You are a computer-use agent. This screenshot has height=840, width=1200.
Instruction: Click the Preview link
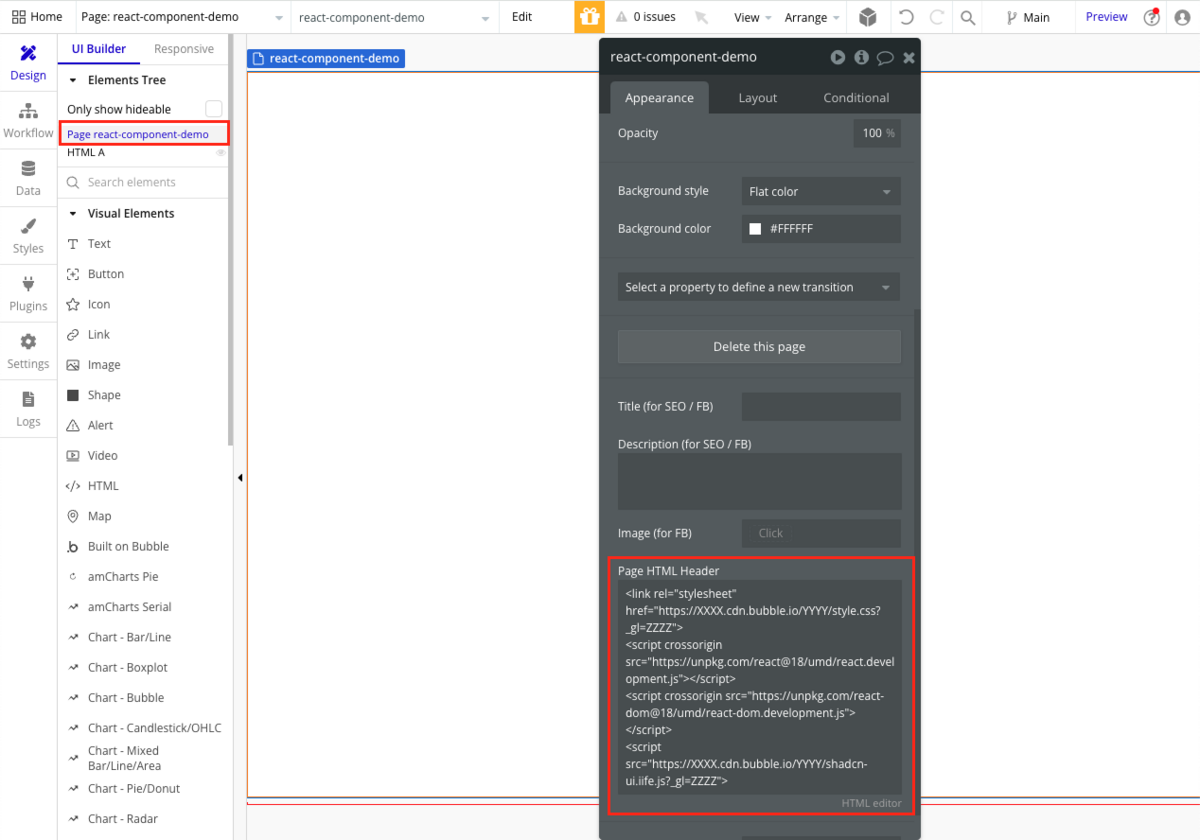tap(1107, 17)
